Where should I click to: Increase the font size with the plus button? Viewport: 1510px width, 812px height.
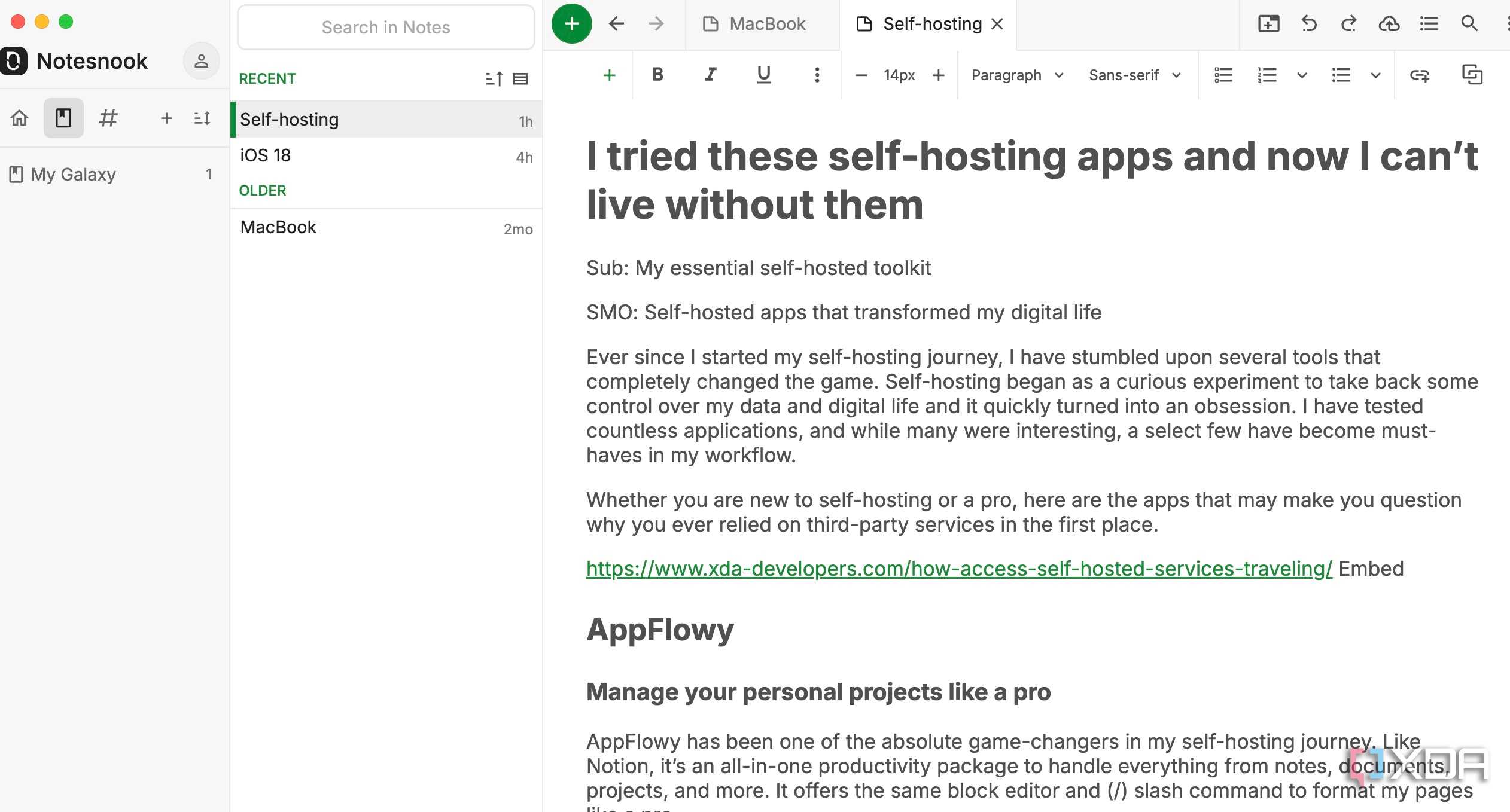(938, 75)
